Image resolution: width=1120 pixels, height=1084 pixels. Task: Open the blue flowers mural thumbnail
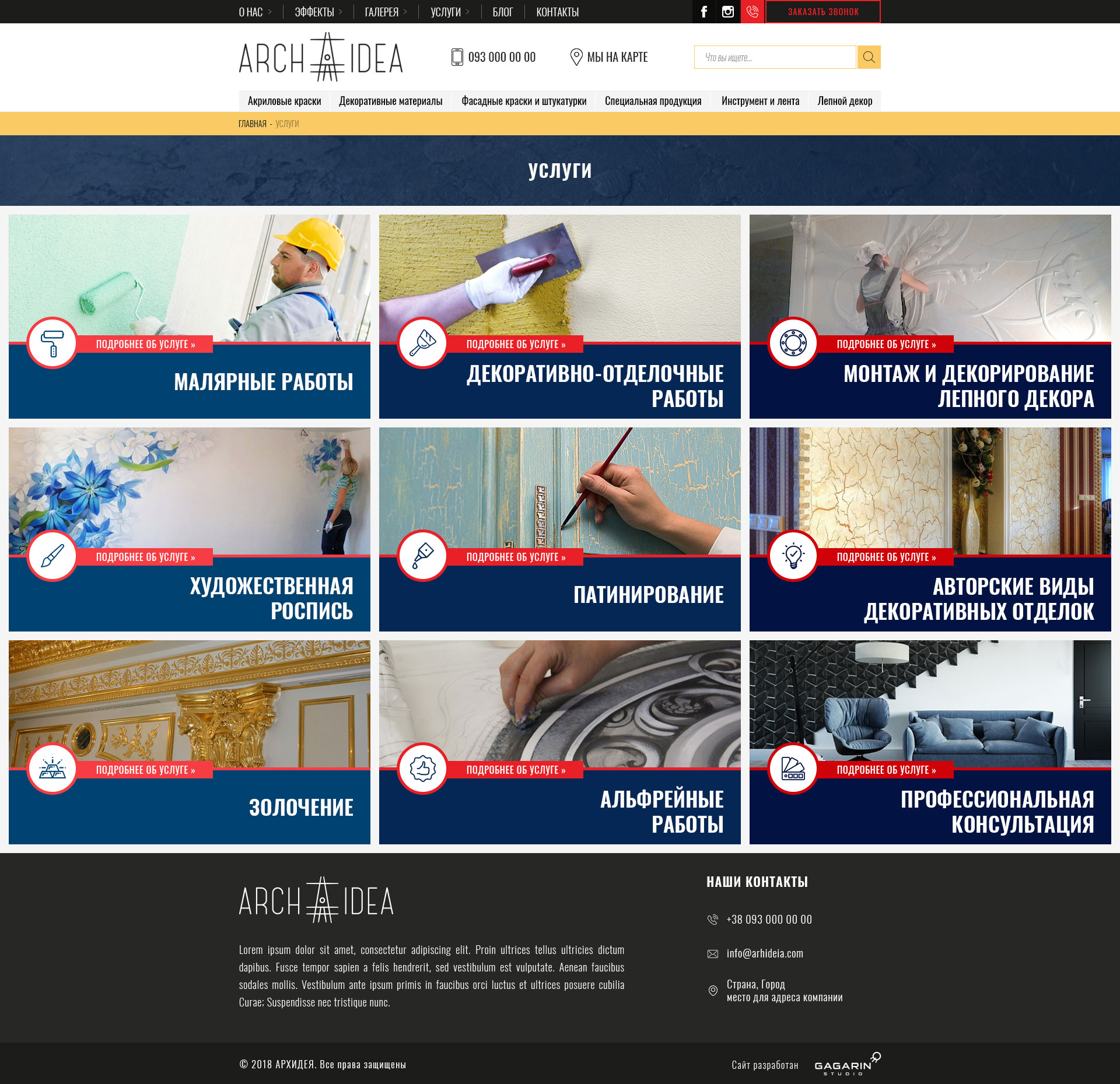coord(190,490)
